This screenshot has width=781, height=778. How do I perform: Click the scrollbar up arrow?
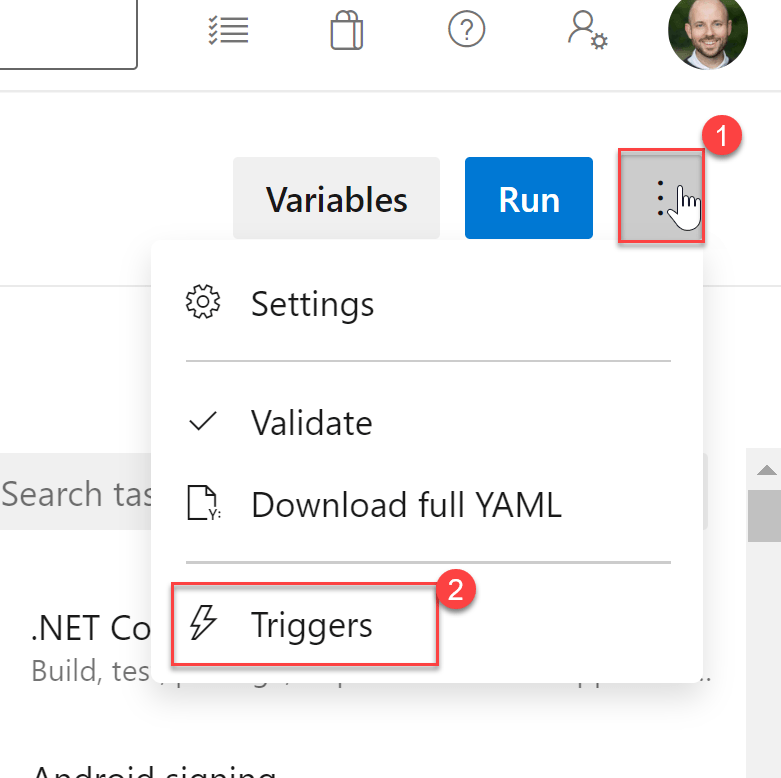766,470
